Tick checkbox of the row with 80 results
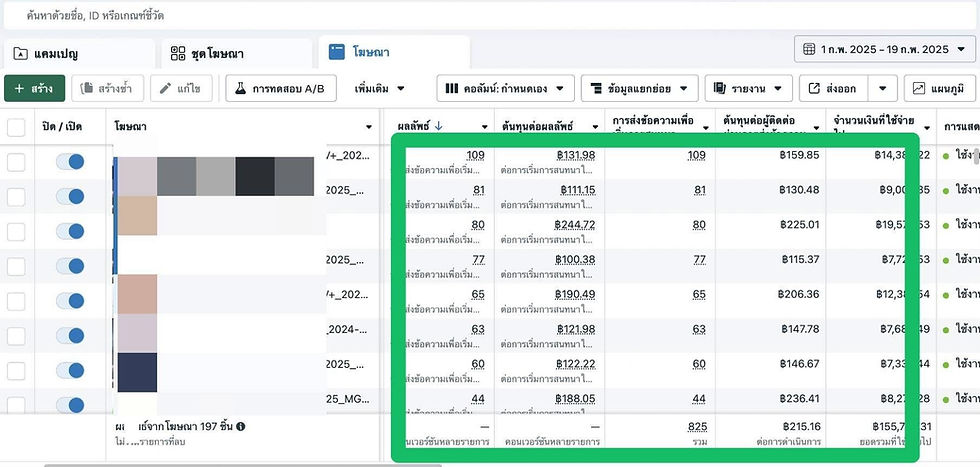 pos(16,232)
